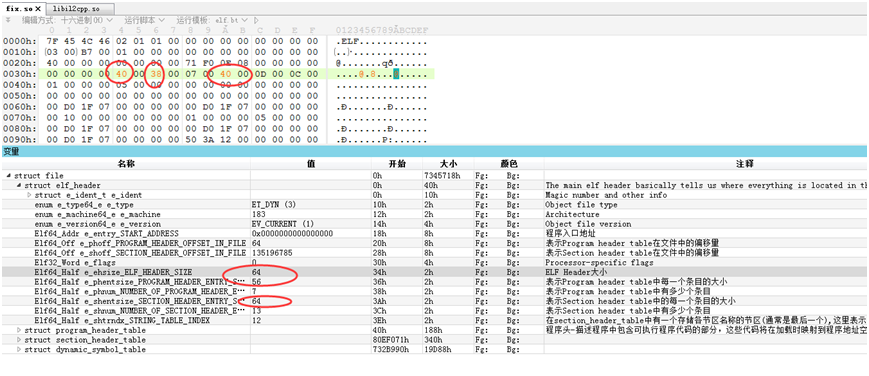
Task: Select the e_type row in variables
Action: pos(434,205)
